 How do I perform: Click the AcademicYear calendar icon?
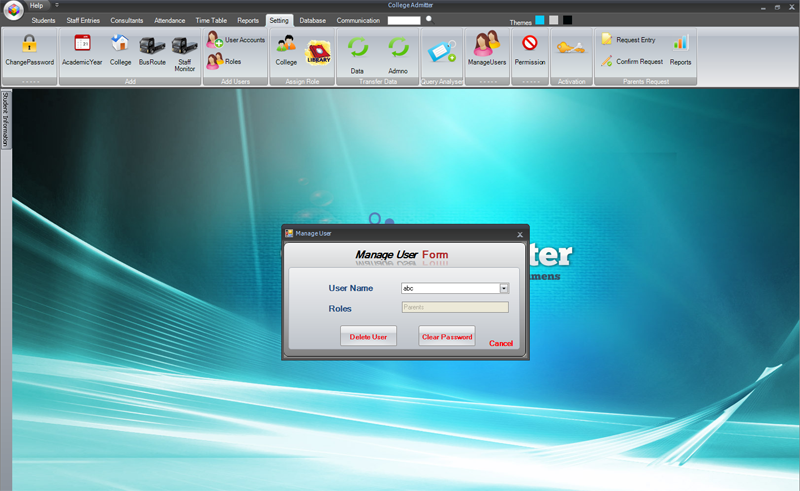pyautogui.click(x=82, y=43)
